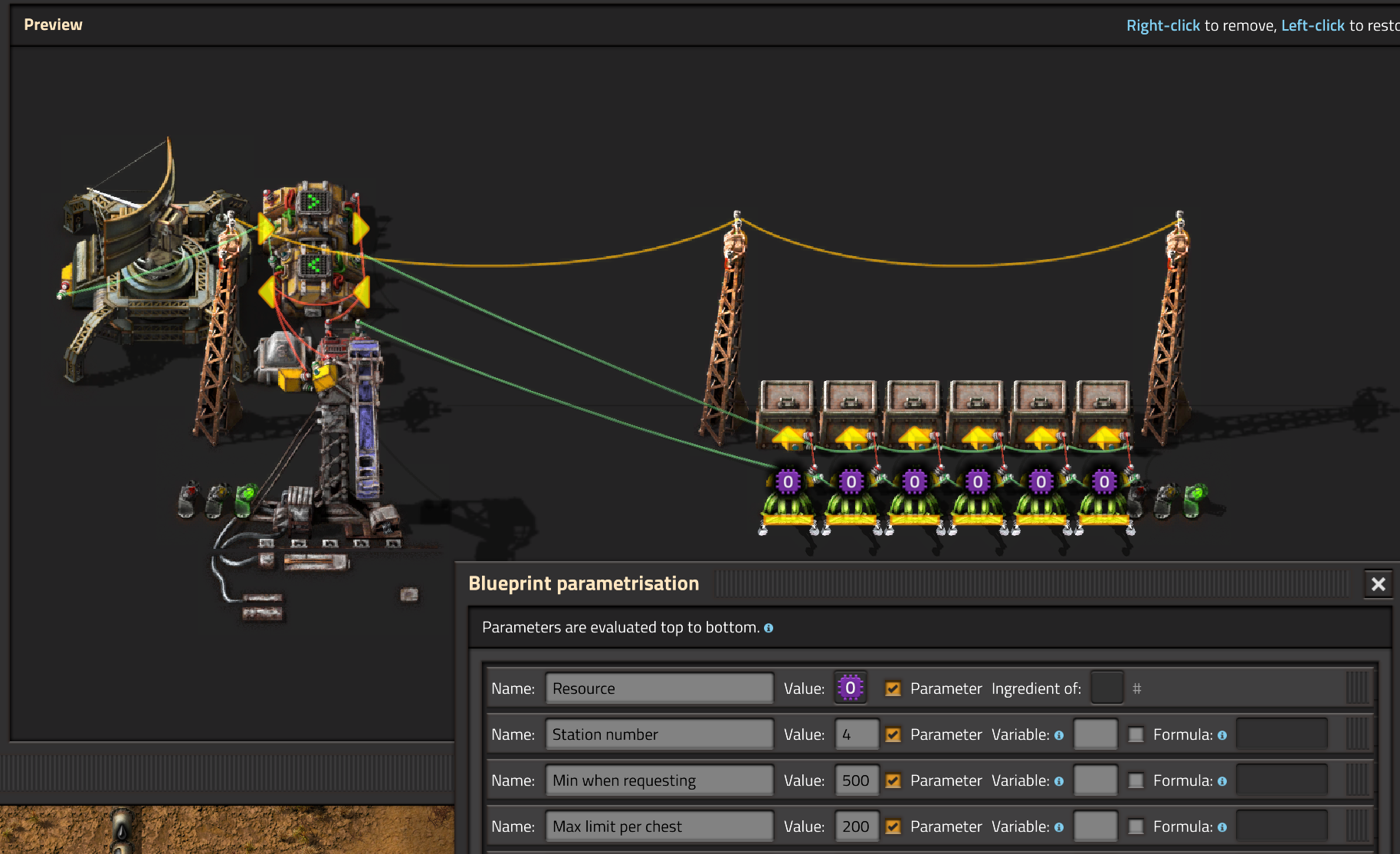Click the purple 0 icon on the fifth inserter
This screenshot has height=854, width=1400.
tap(1041, 481)
